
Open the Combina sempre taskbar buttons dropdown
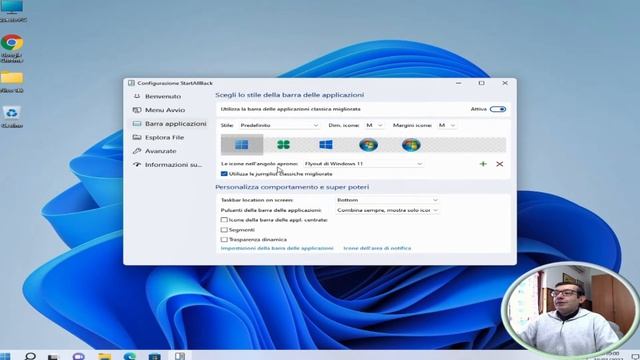(x=387, y=210)
